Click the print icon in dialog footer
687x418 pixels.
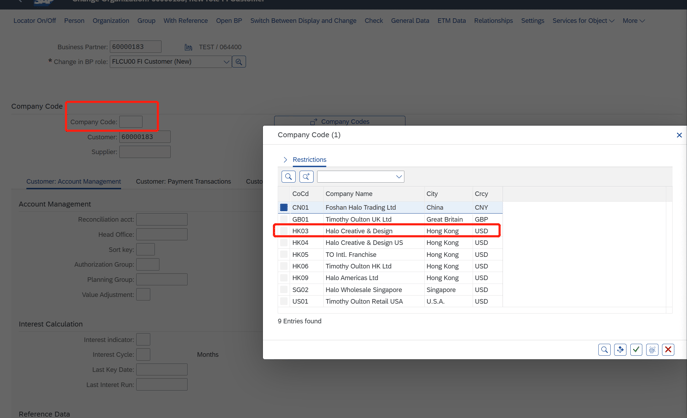[652, 350]
